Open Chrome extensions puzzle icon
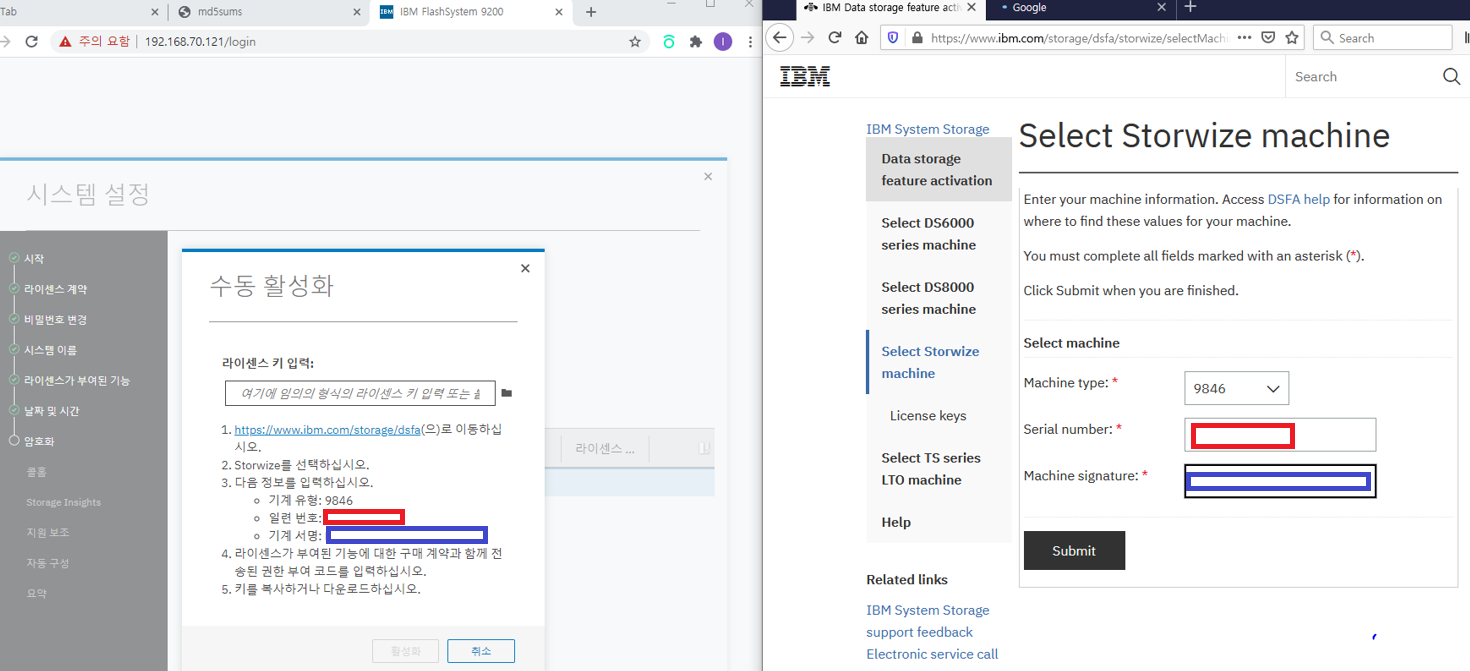 tap(696, 42)
